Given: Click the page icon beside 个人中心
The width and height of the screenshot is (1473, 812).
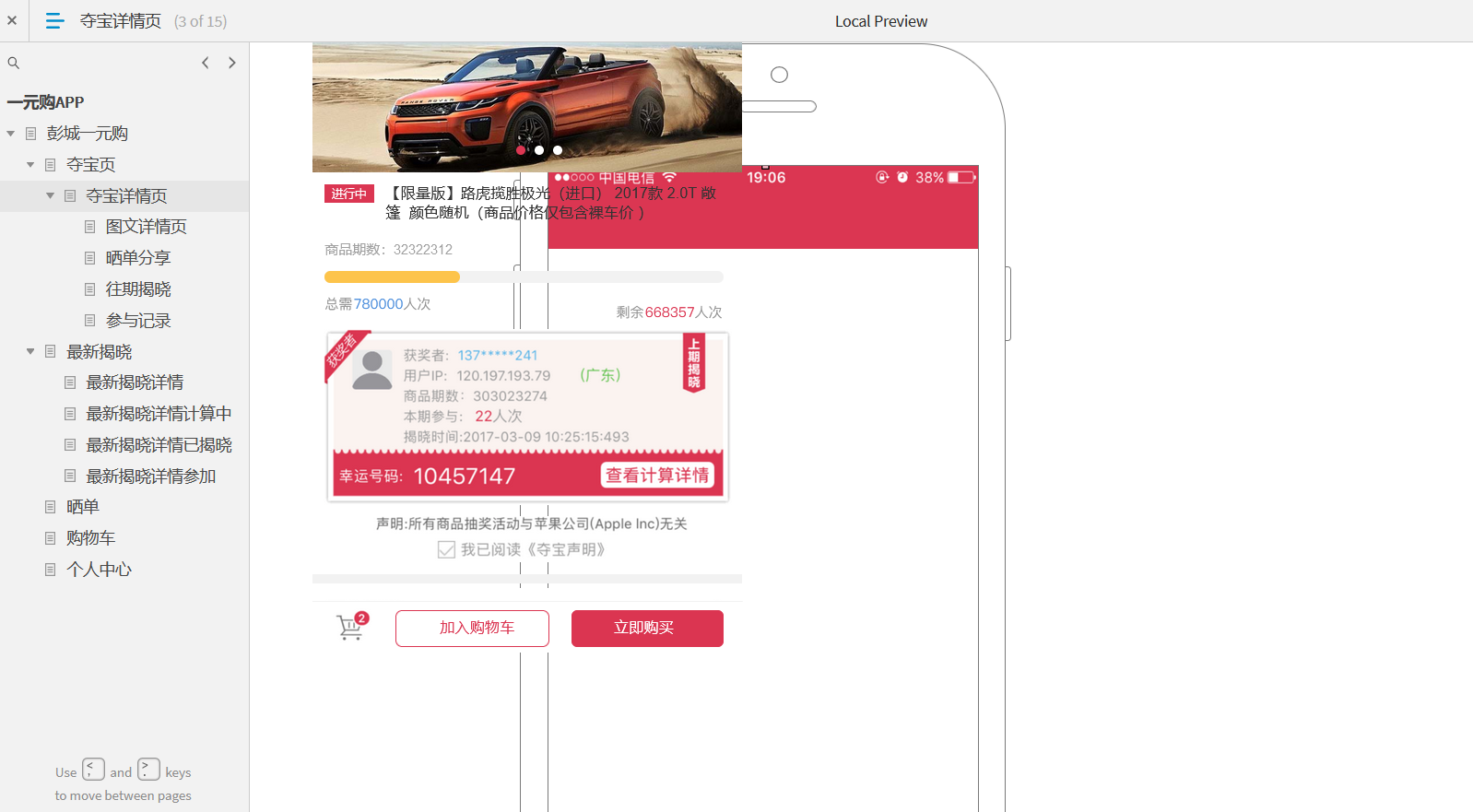Looking at the screenshot, I should (51, 570).
